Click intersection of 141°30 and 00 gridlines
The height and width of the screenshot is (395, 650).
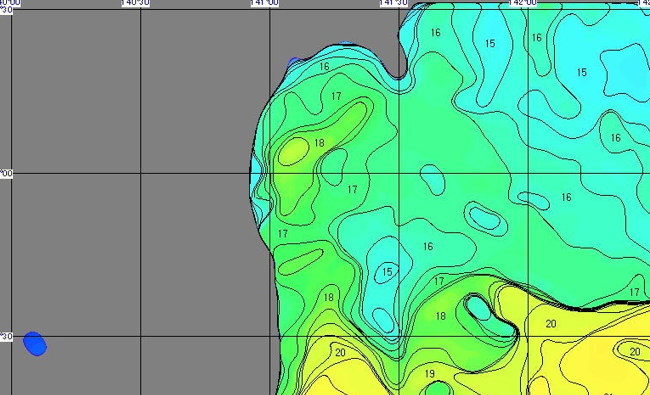399,173
